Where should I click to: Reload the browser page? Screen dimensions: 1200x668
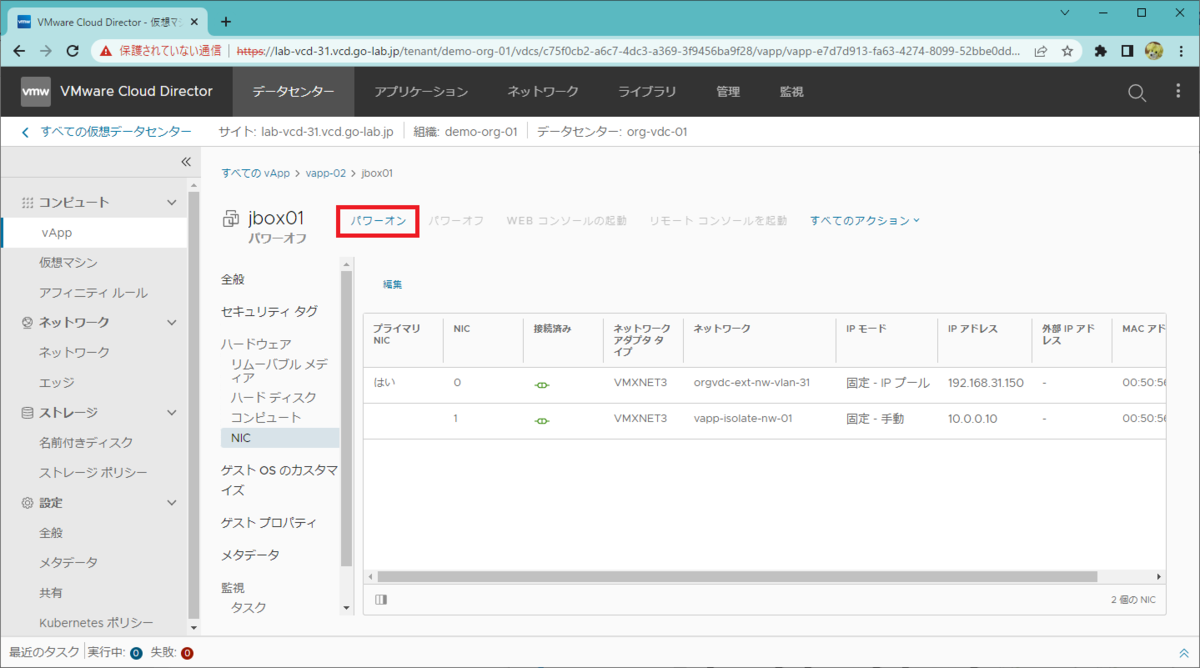coord(72,50)
